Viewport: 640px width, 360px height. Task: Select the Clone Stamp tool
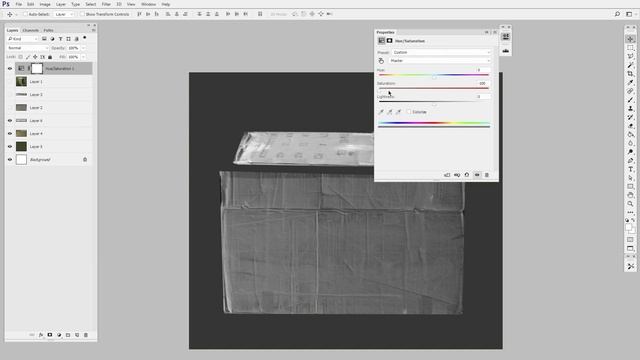[x=631, y=108]
